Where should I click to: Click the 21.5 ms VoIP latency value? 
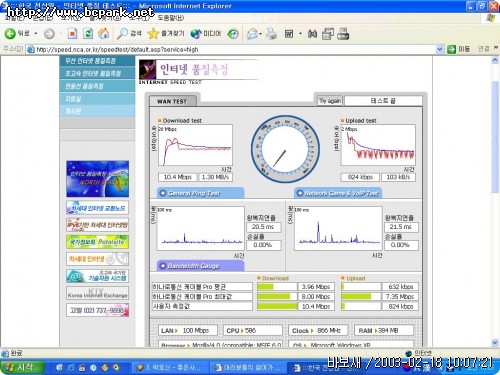click(x=401, y=227)
